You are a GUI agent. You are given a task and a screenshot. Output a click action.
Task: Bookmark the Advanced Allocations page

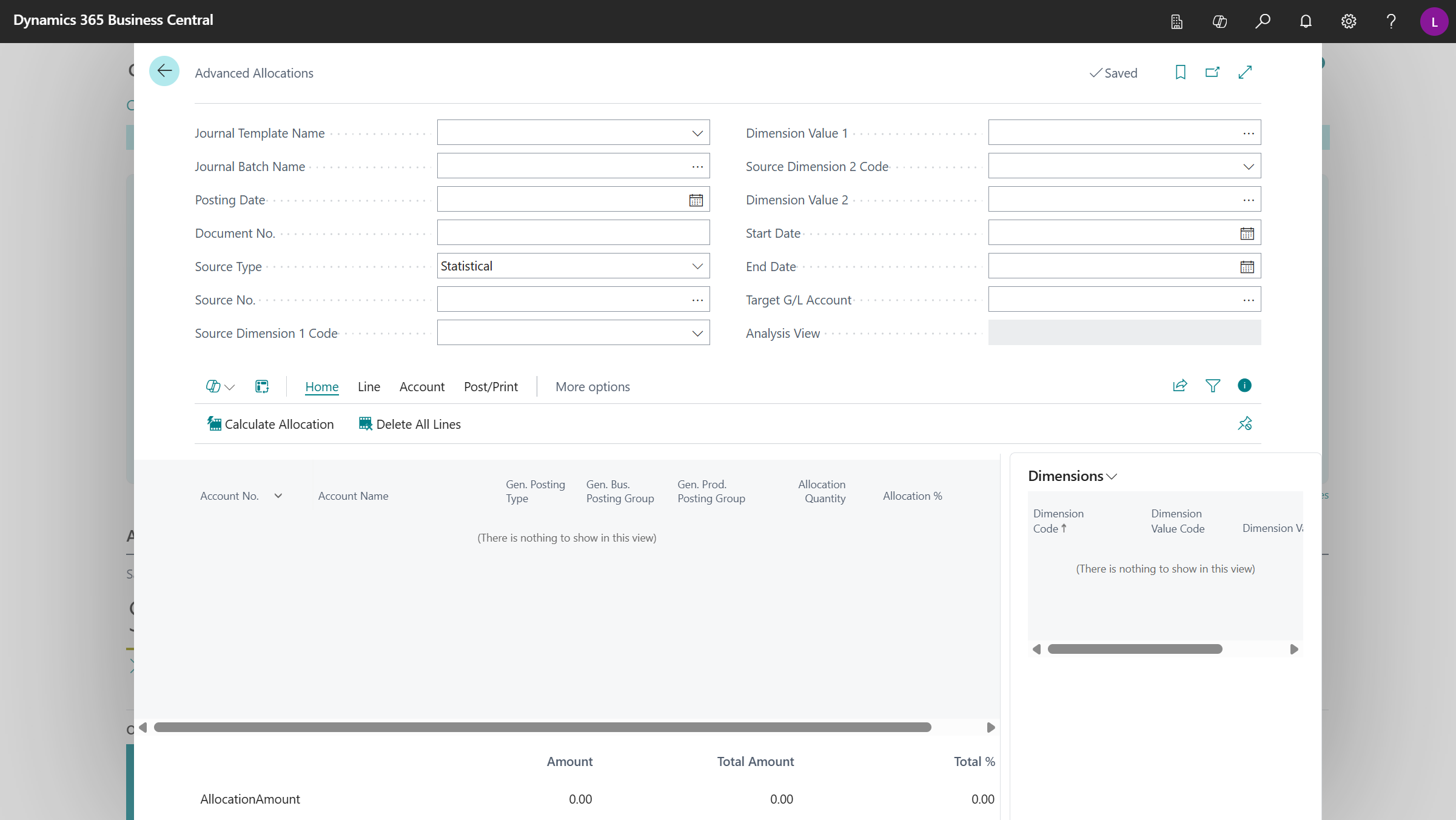pyautogui.click(x=1180, y=72)
